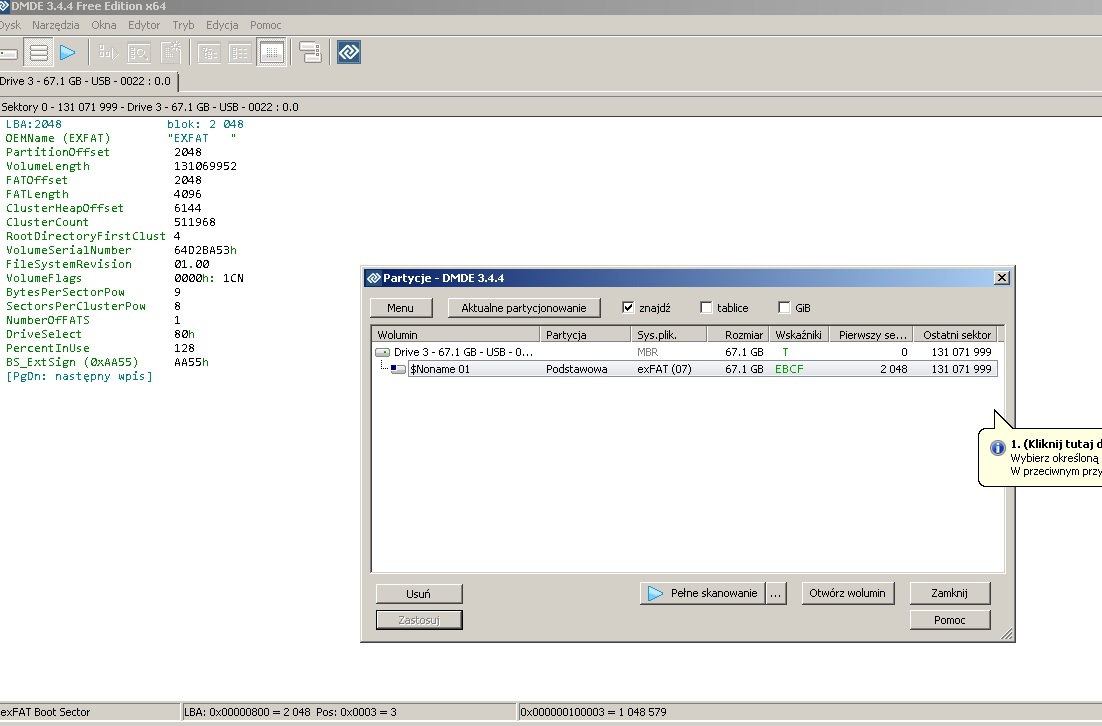The height and width of the screenshot is (726, 1102).
Task: Click the RAID/cluster map toolbar icon
Action: tap(310, 53)
